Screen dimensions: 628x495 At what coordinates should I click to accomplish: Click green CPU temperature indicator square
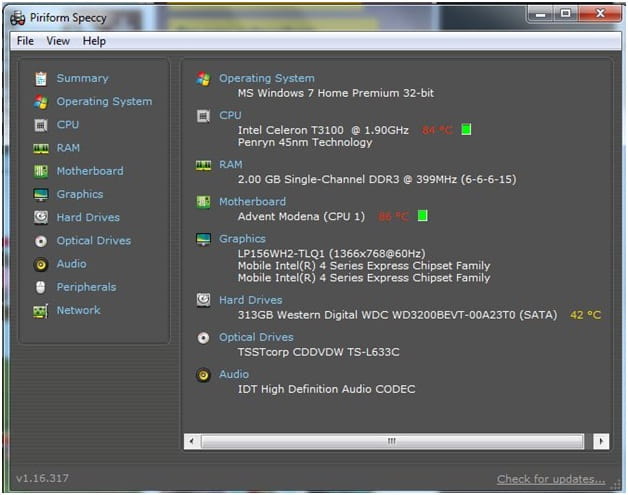[466, 129]
